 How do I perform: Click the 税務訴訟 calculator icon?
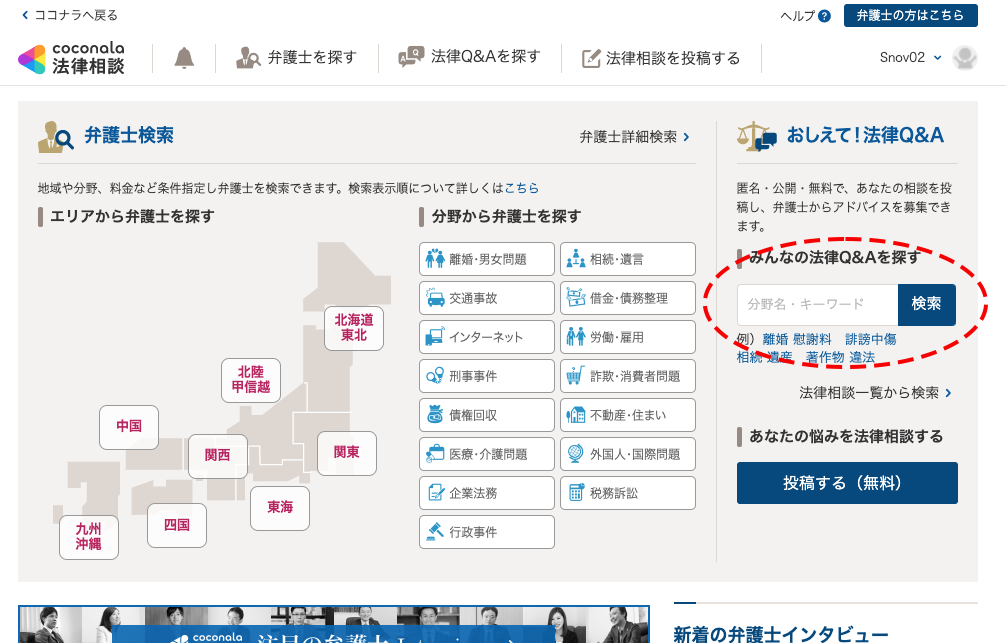[575, 493]
